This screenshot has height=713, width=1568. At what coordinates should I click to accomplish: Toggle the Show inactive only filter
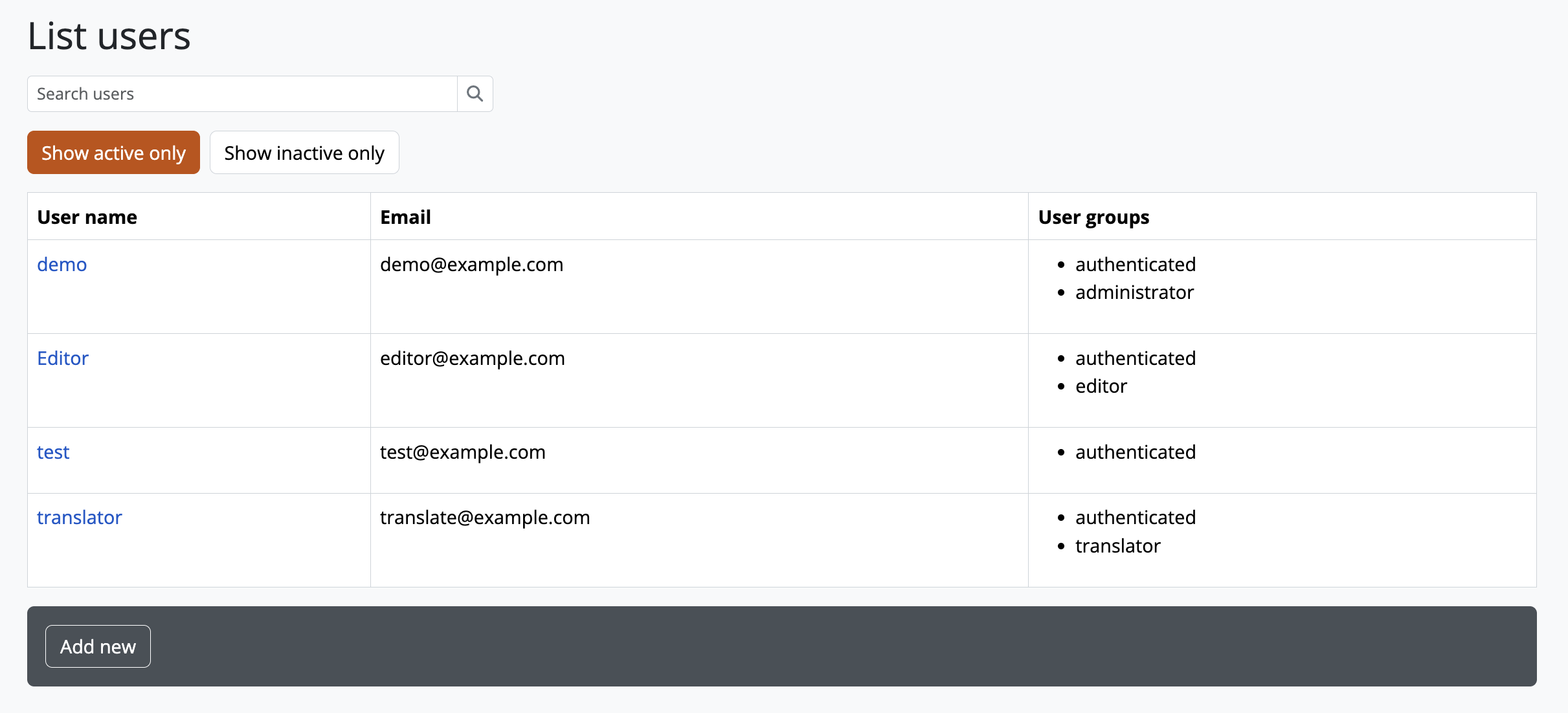[x=304, y=153]
